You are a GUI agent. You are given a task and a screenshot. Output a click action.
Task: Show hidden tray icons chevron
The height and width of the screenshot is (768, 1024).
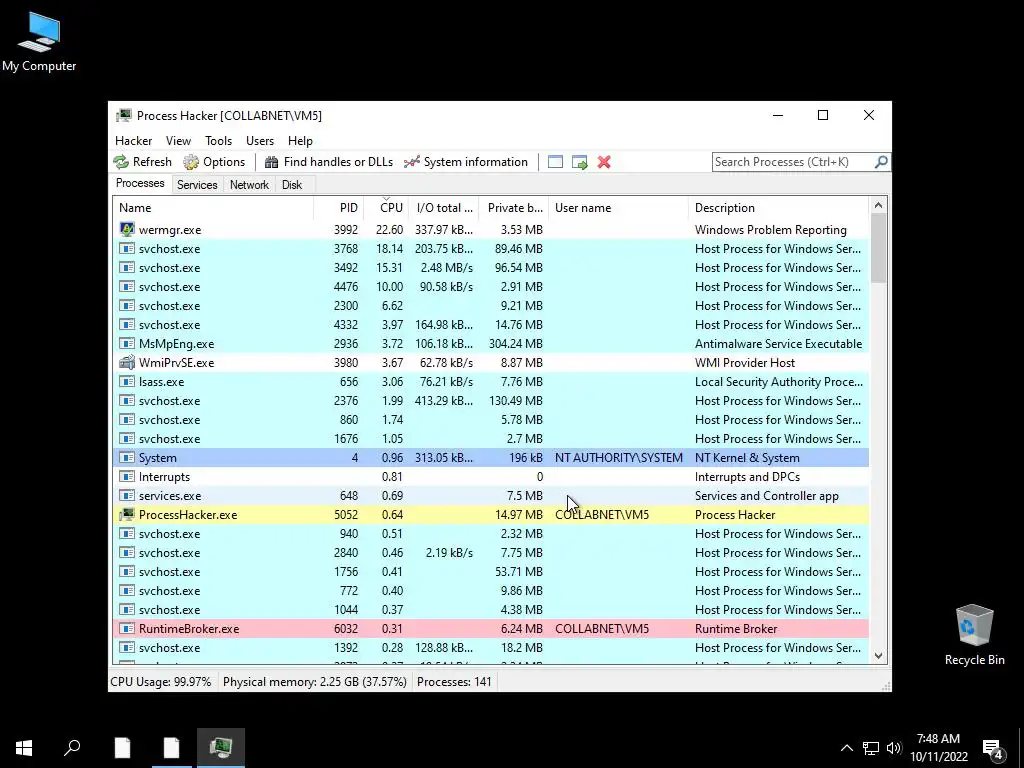(846, 748)
